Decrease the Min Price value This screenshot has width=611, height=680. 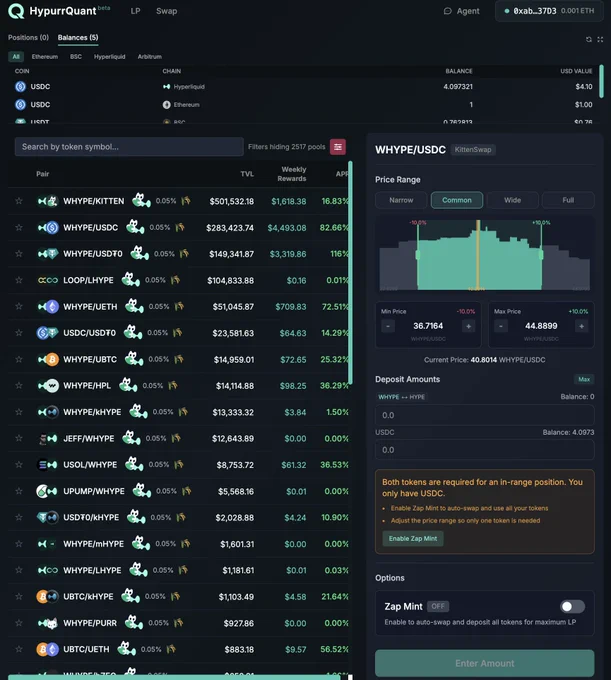point(388,326)
